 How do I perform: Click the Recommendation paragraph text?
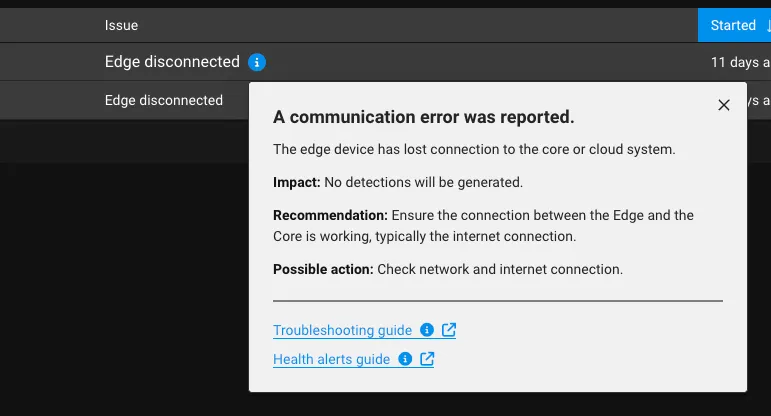click(483, 226)
